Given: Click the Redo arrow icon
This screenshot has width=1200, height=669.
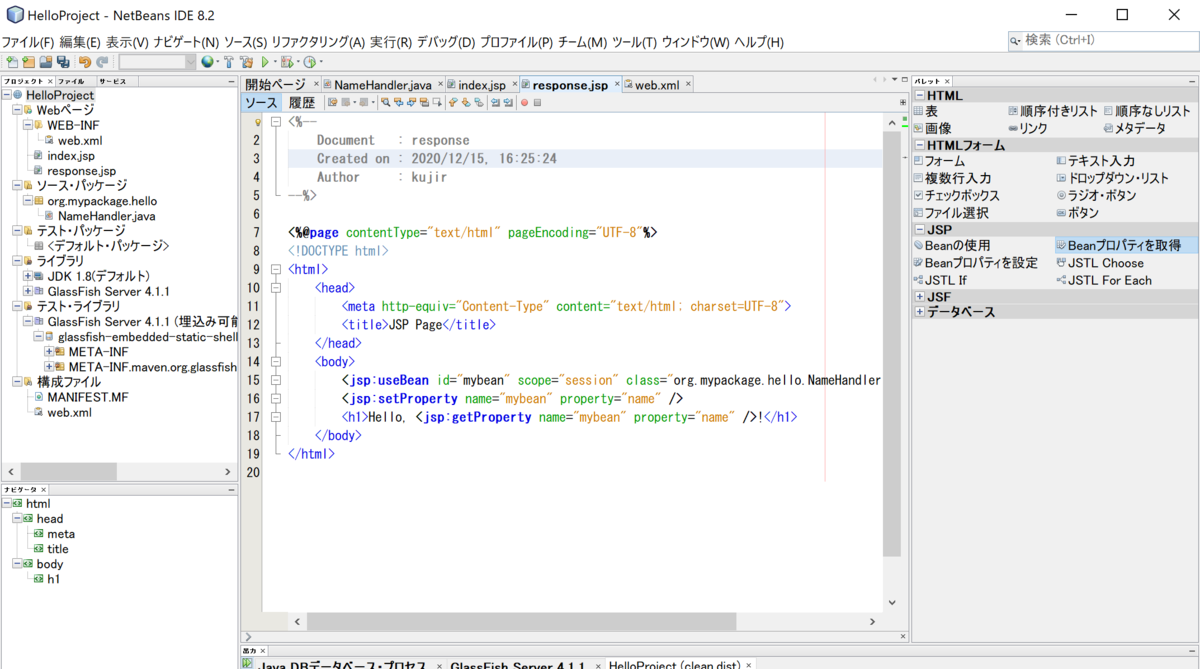Looking at the screenshot, I should pyautogui.click(x=102, y=62).
